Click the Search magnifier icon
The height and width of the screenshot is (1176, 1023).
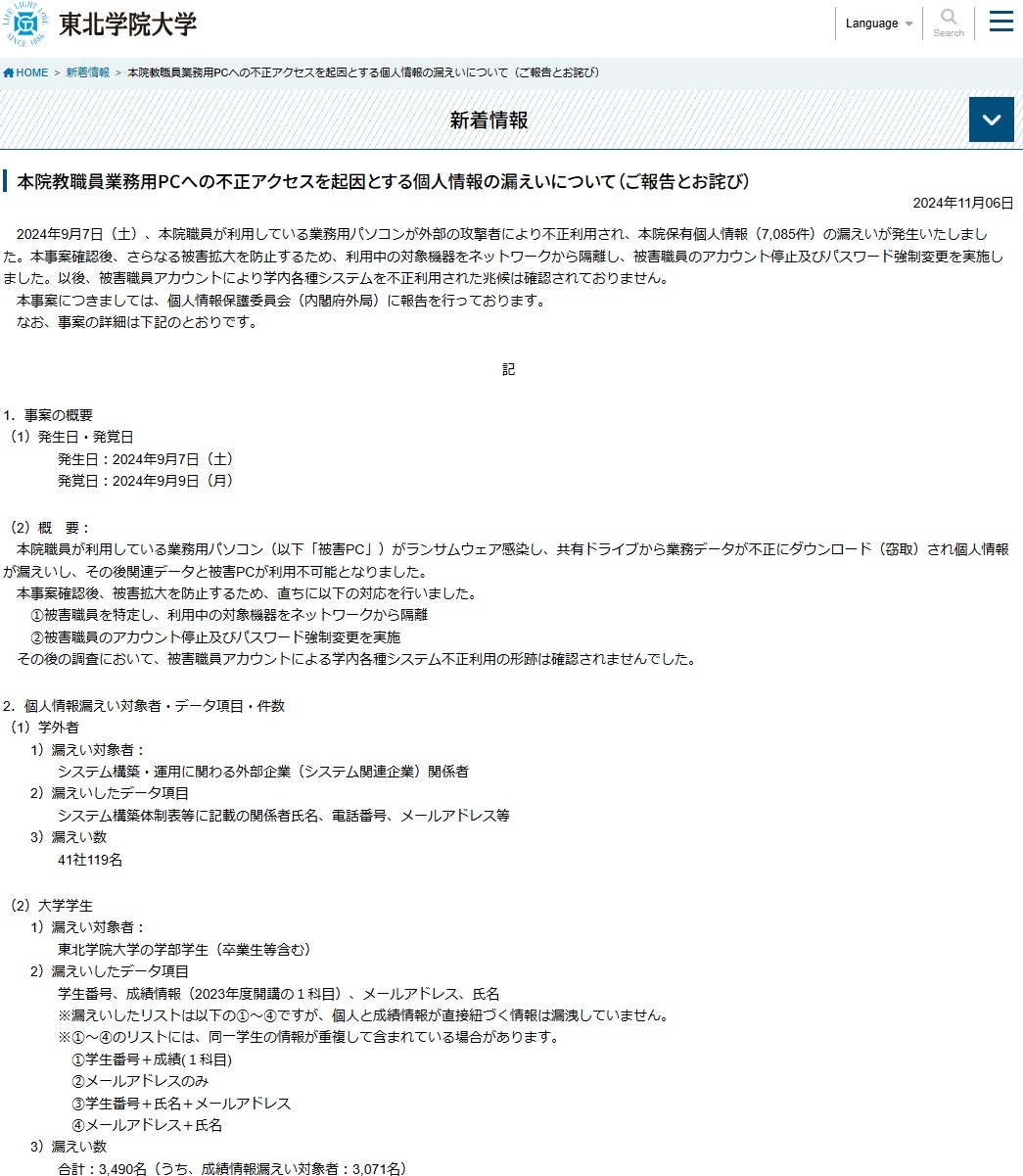949,18
